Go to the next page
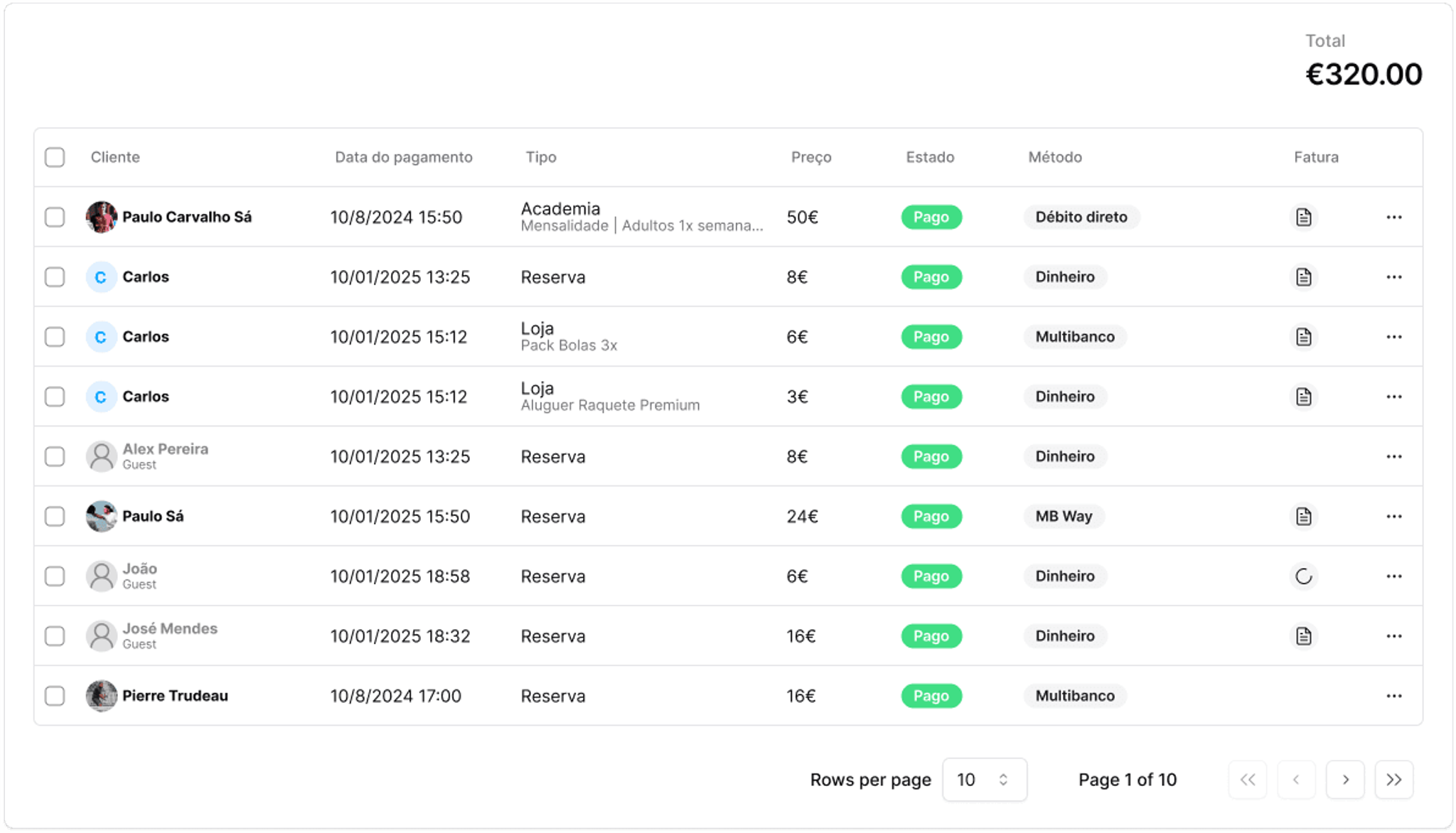 [x=1345, y=780]
